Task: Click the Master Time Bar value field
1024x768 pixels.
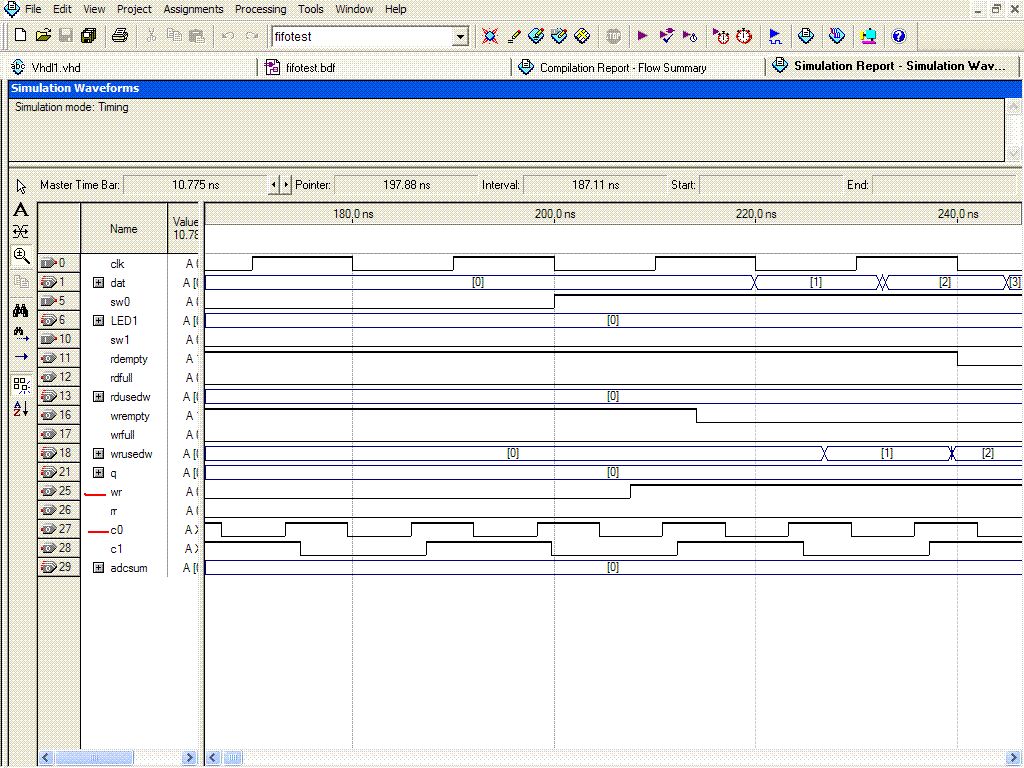Action: (x=194, y=185)
